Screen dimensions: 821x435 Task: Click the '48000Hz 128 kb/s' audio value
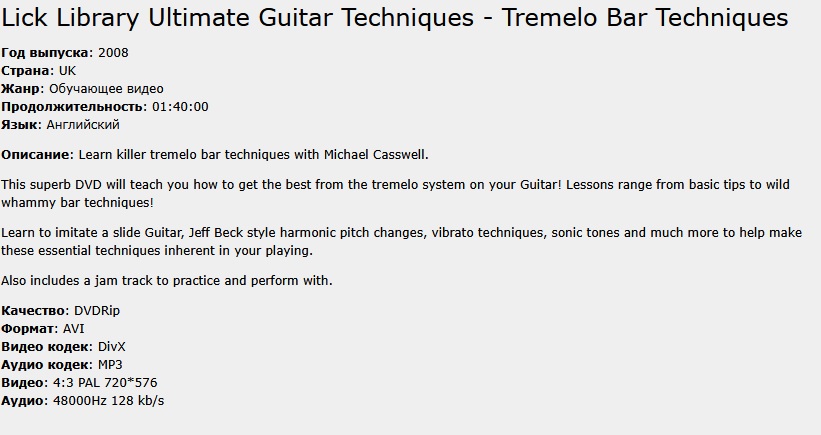[x=108, y=401]
